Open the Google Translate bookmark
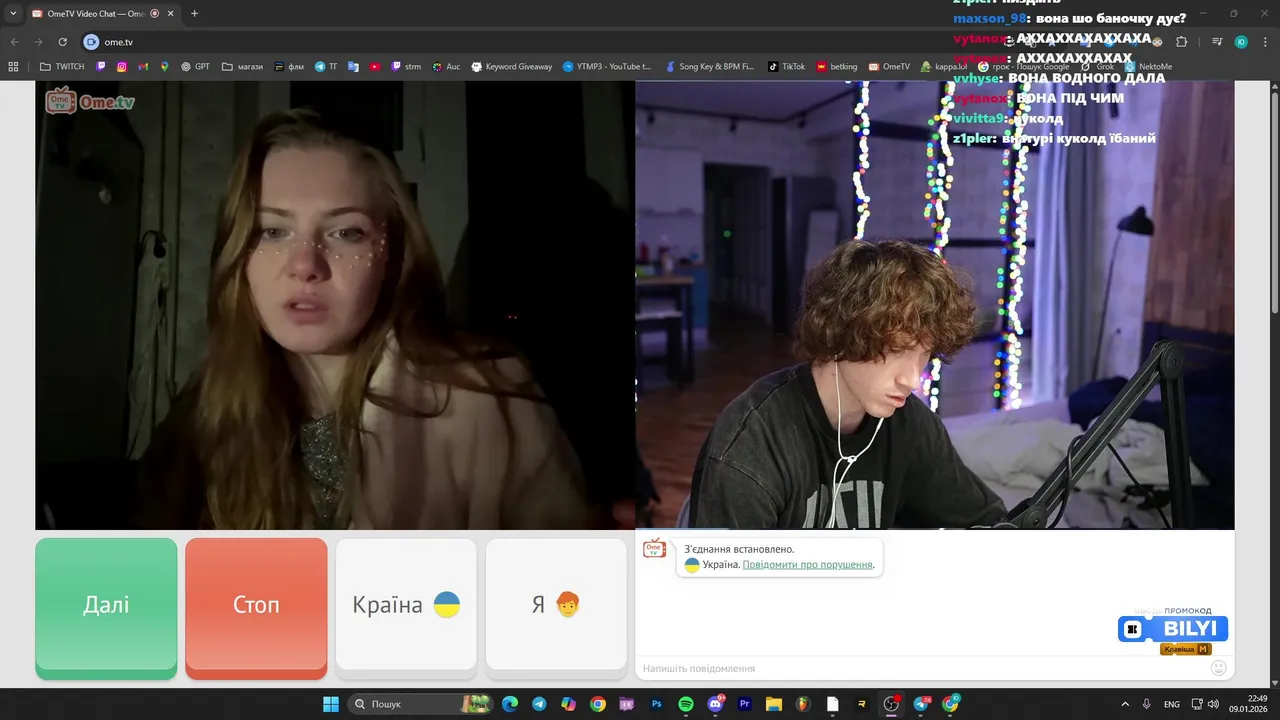Viewport: 1280px width, 720px height. click(353, 67)
